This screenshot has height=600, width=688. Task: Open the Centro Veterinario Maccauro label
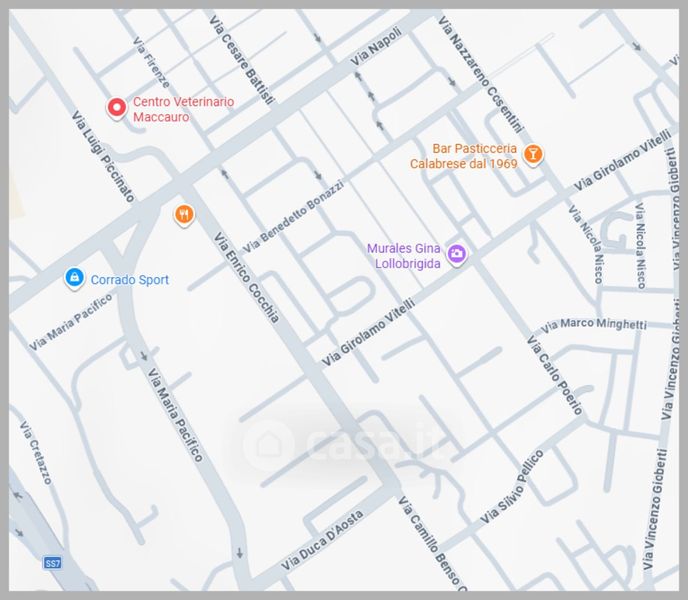[x=183, y=109]
